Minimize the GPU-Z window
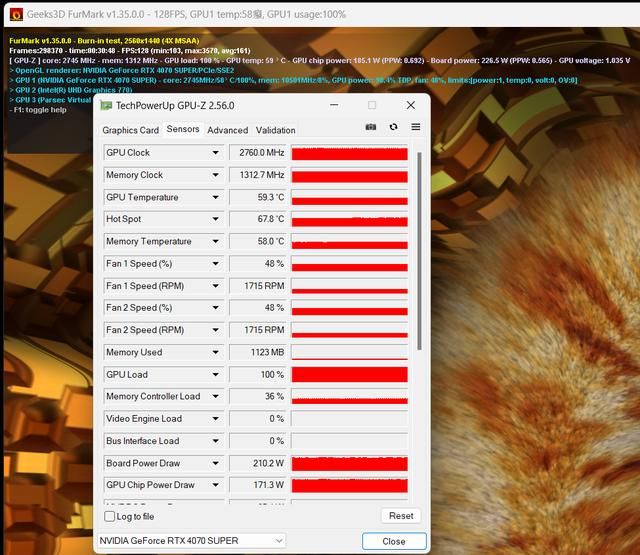 tap(334, 105)
